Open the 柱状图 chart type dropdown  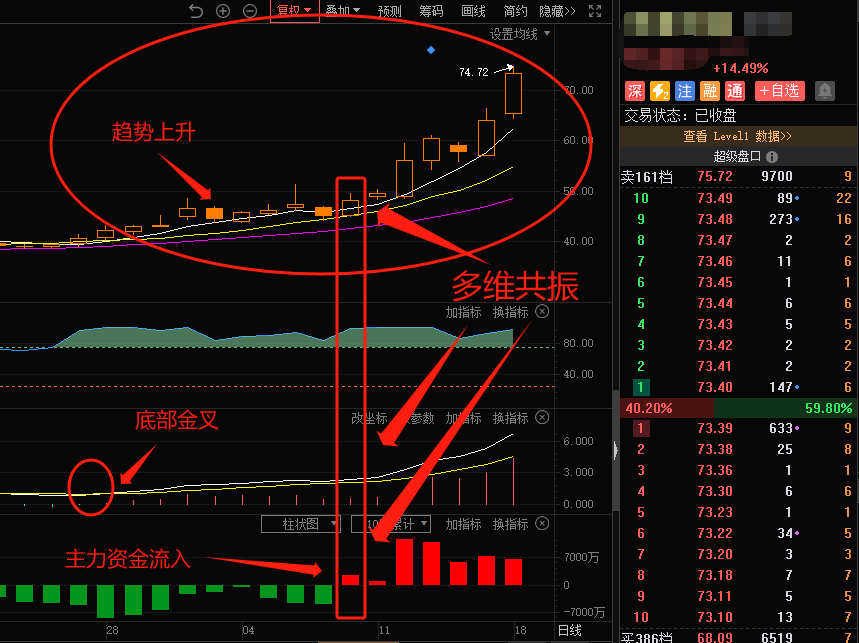click(301, 524)
